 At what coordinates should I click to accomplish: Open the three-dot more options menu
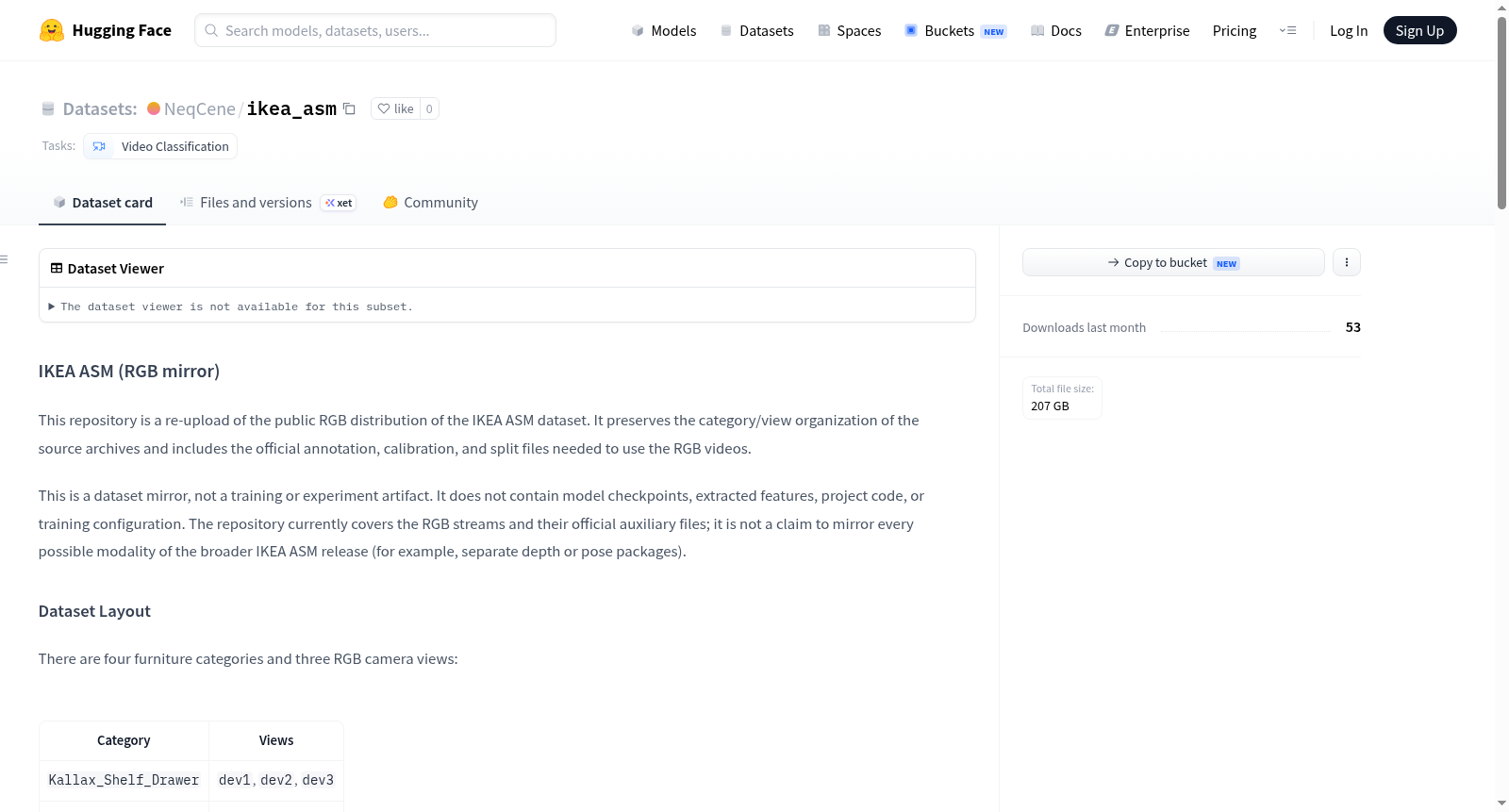[1347, 262]
